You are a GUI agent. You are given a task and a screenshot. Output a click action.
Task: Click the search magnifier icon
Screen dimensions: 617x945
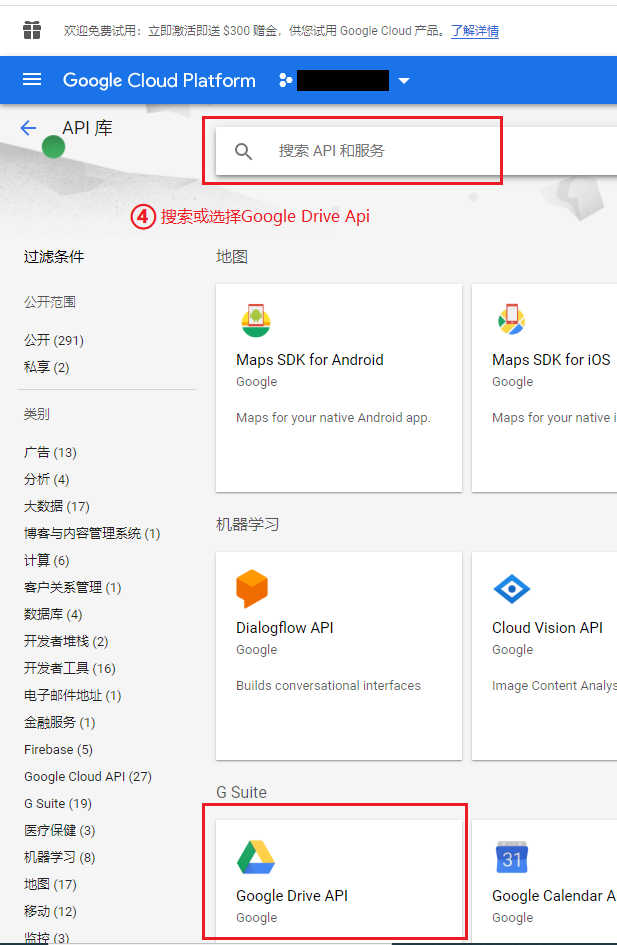(x=243, y=151)
